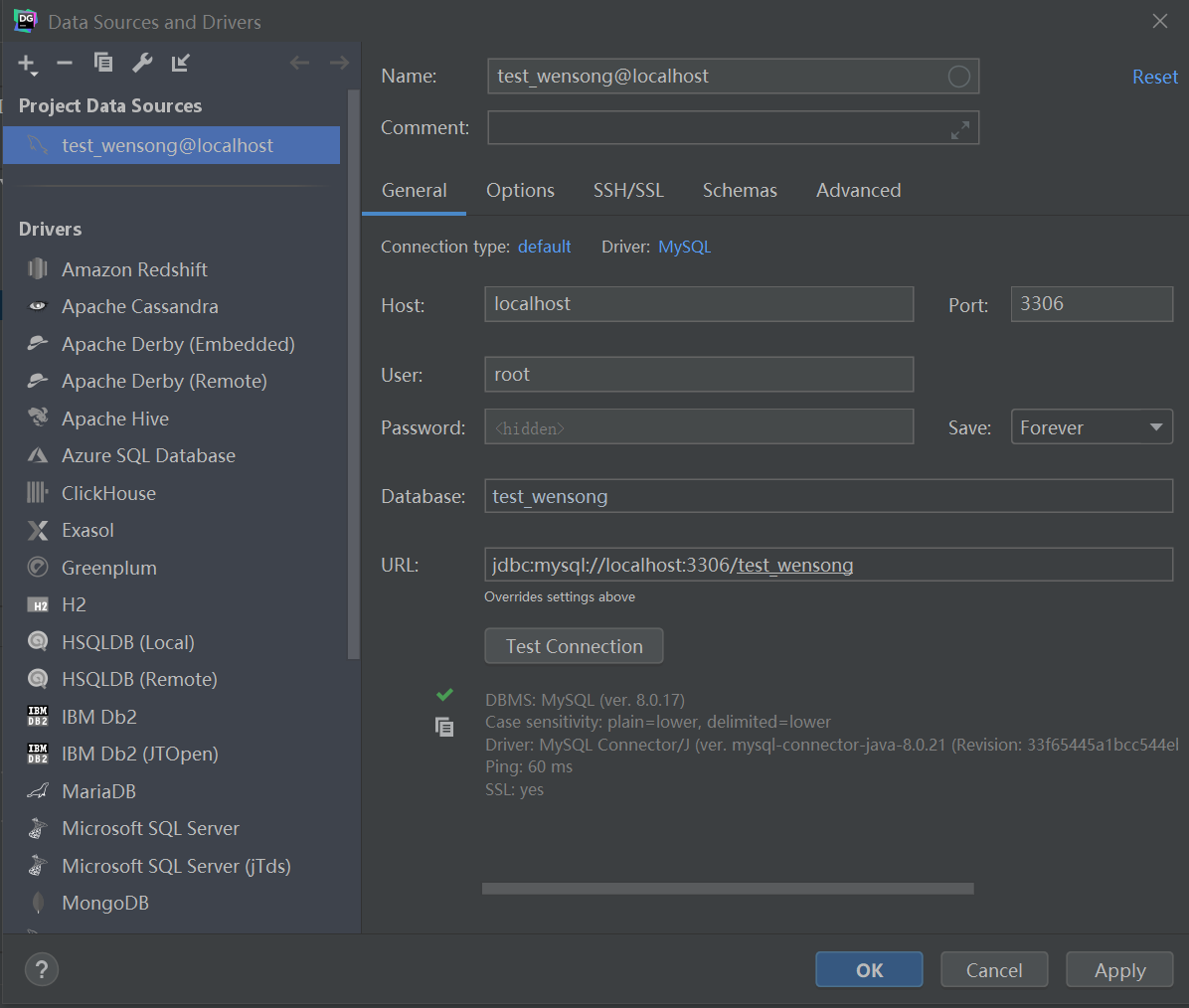Select Azure SQL Database driver
This screenshot has width=1189, height=1008.
tap(171, 456)
